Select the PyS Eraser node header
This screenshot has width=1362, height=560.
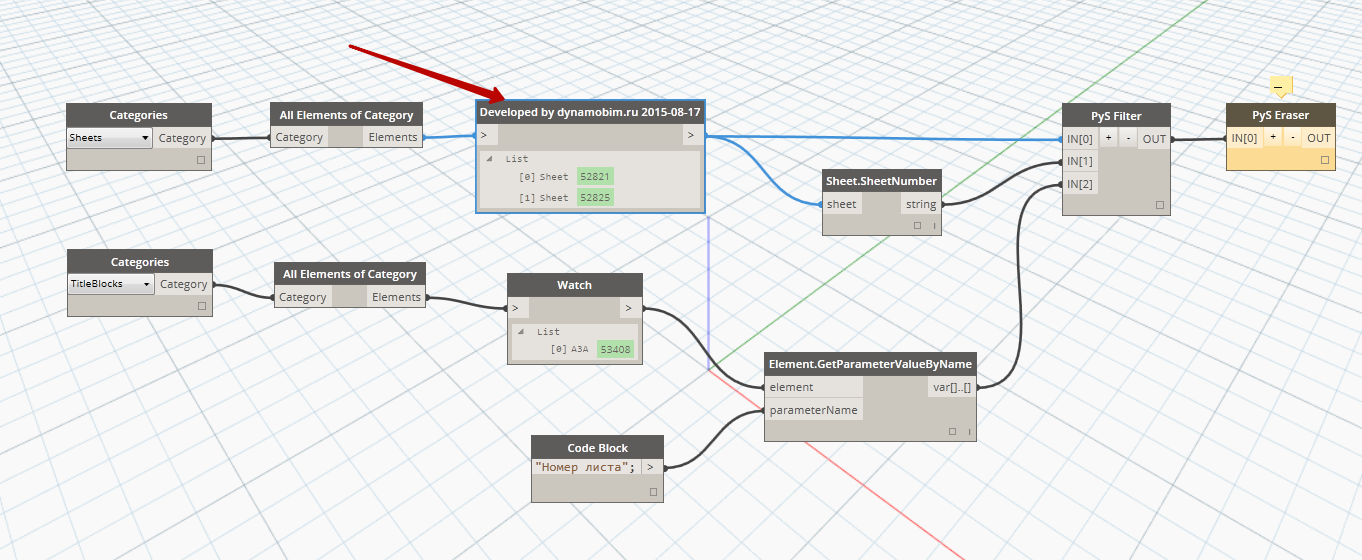click(1281, 115)
